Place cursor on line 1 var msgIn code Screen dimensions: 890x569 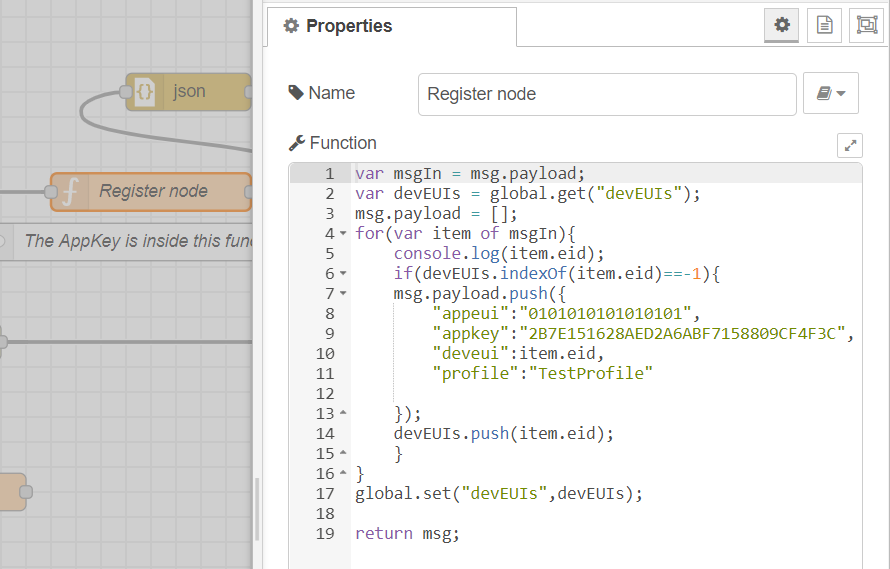pos(469,174)
